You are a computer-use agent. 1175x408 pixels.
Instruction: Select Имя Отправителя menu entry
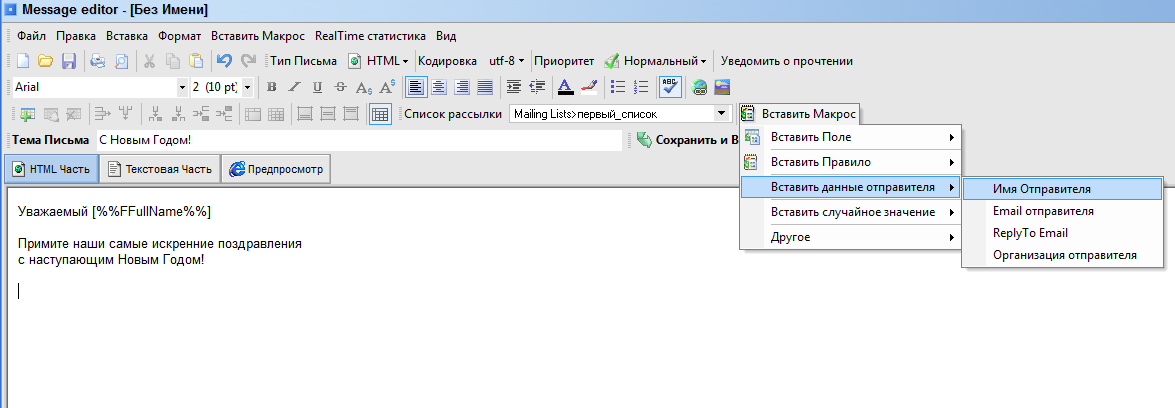pos(1062,189)
